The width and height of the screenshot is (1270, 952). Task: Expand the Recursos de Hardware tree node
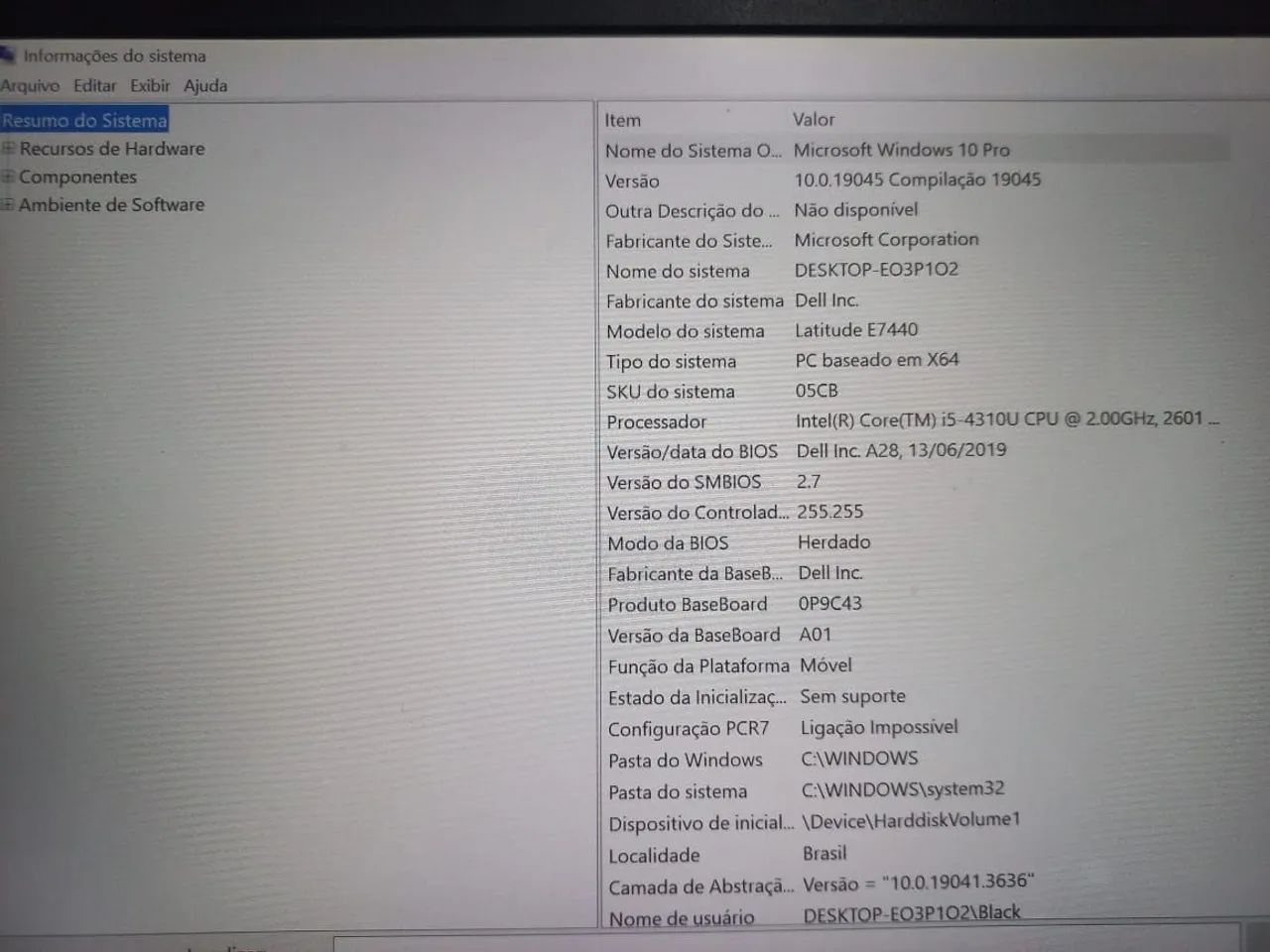[8, 148]
